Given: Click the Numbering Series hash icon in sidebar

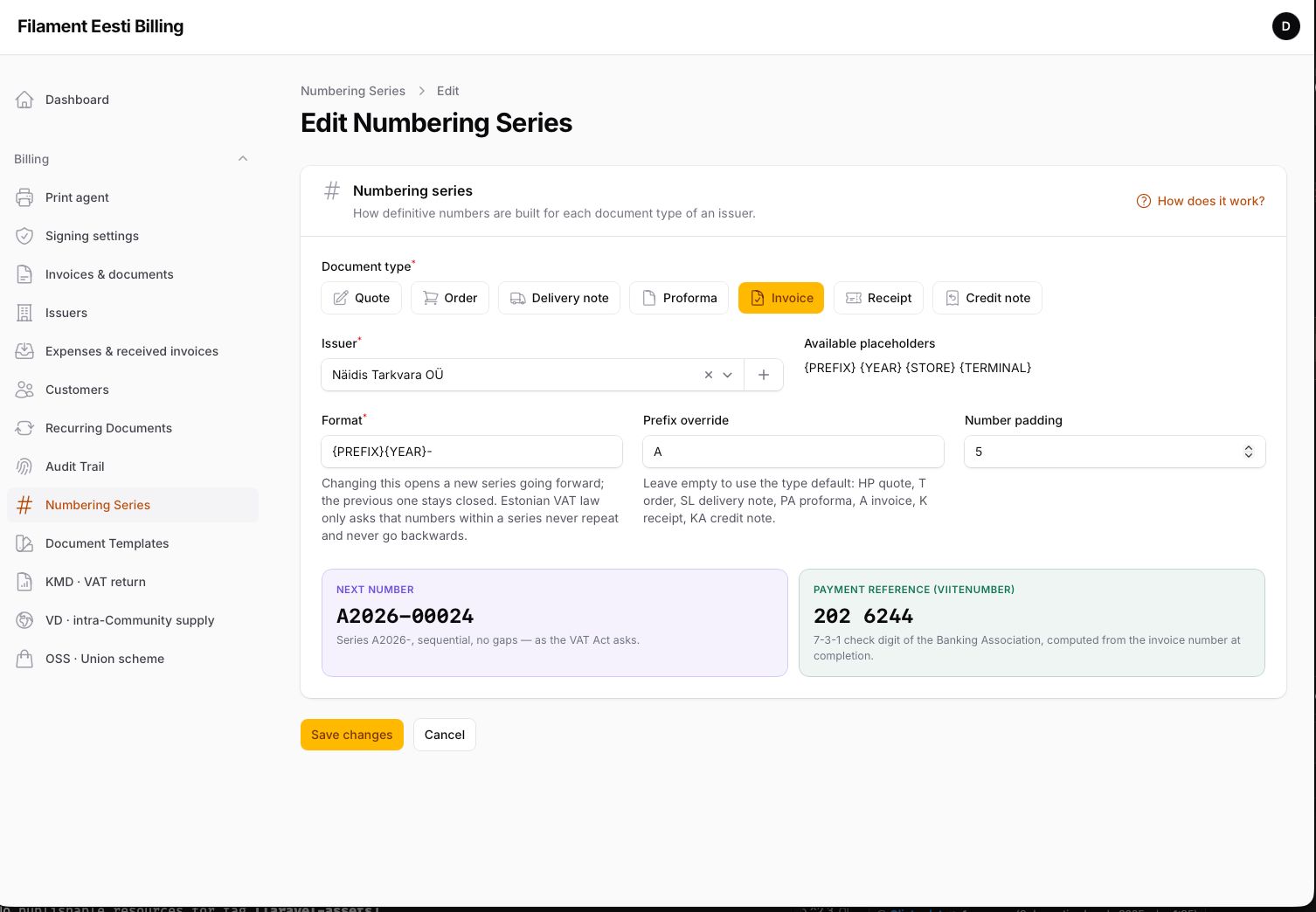Looking at the screenshot, I should coord(24,505).
